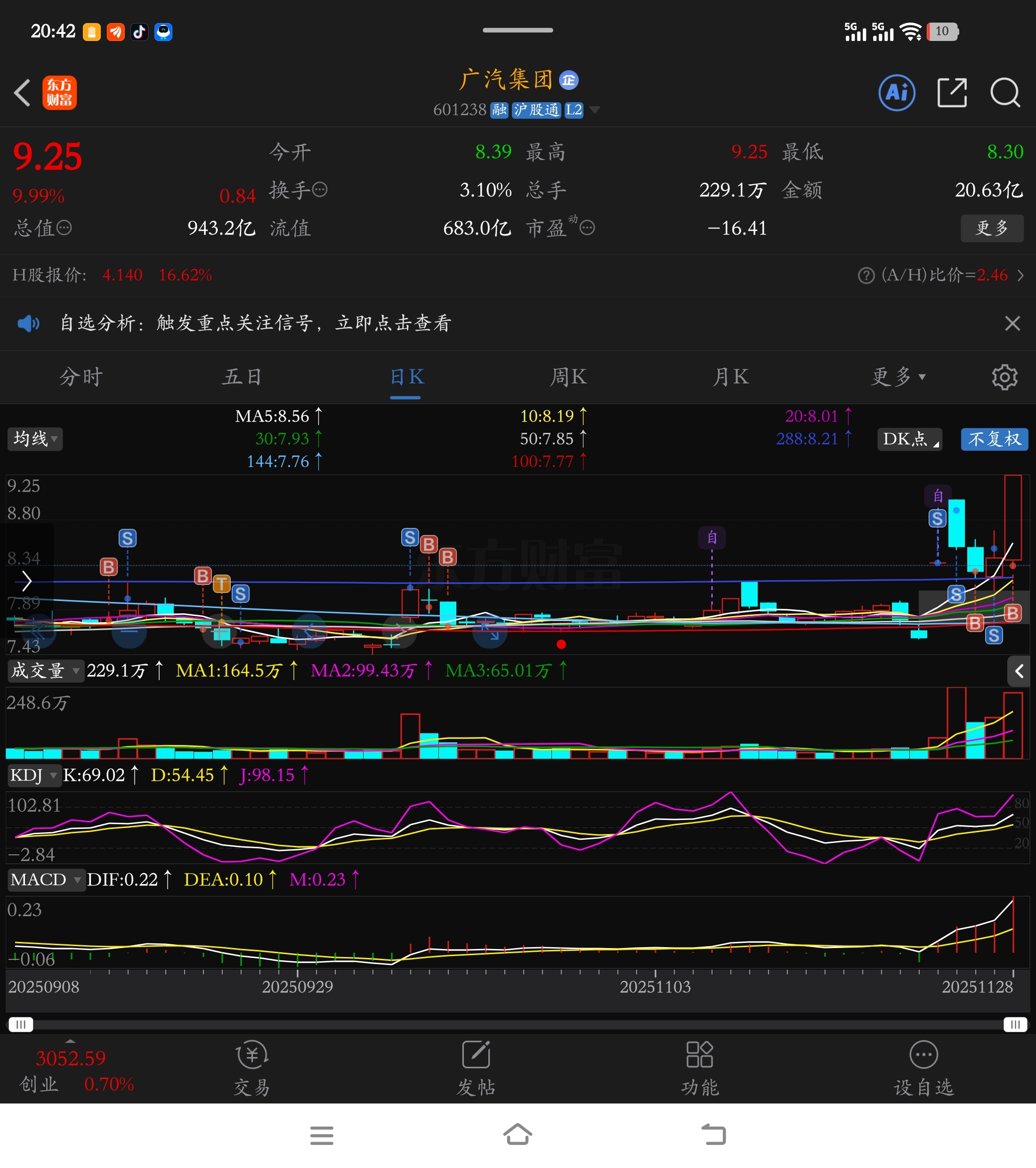Expand the 均线 indicator dropdown
This screenshot has width=1036, height=1168.
pyautogui.click(x=35, y=439)
